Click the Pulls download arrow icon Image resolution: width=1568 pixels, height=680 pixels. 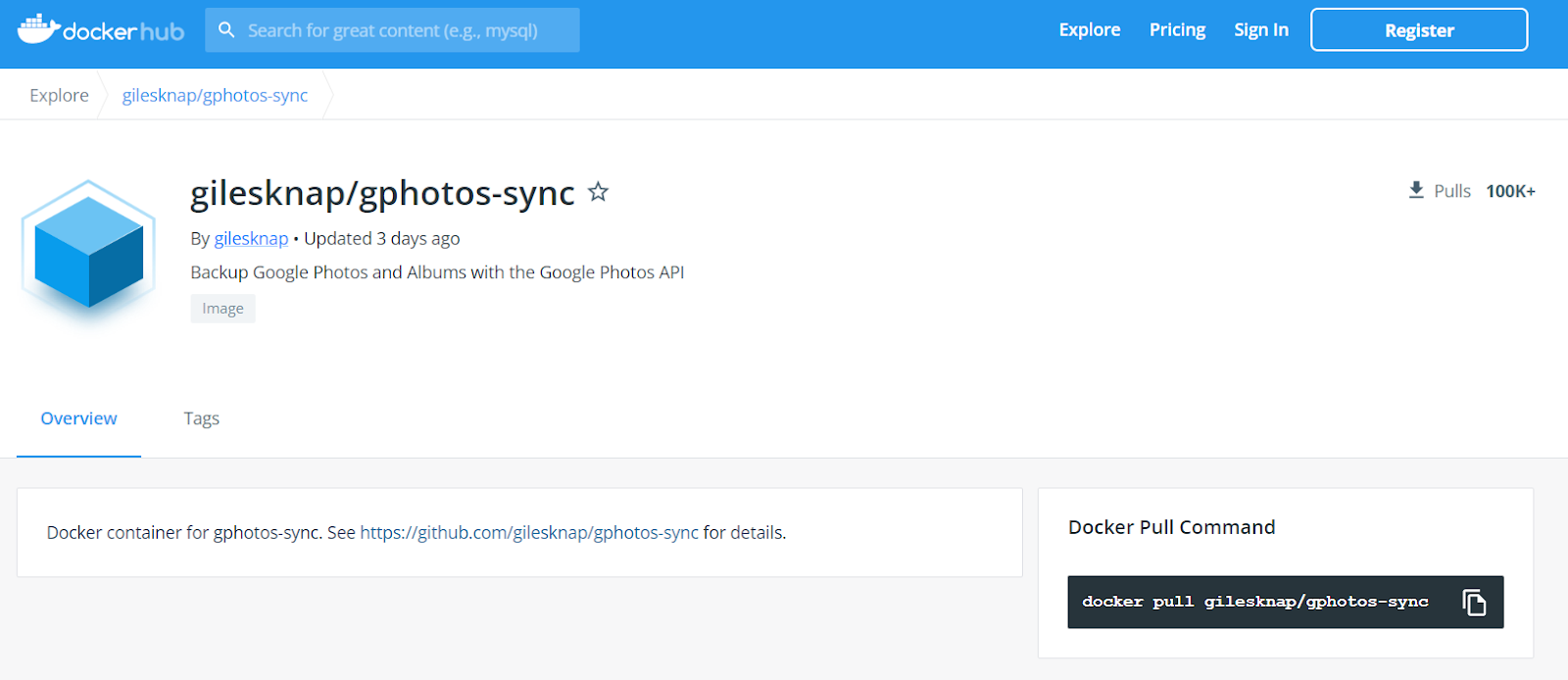point(1416,190)
